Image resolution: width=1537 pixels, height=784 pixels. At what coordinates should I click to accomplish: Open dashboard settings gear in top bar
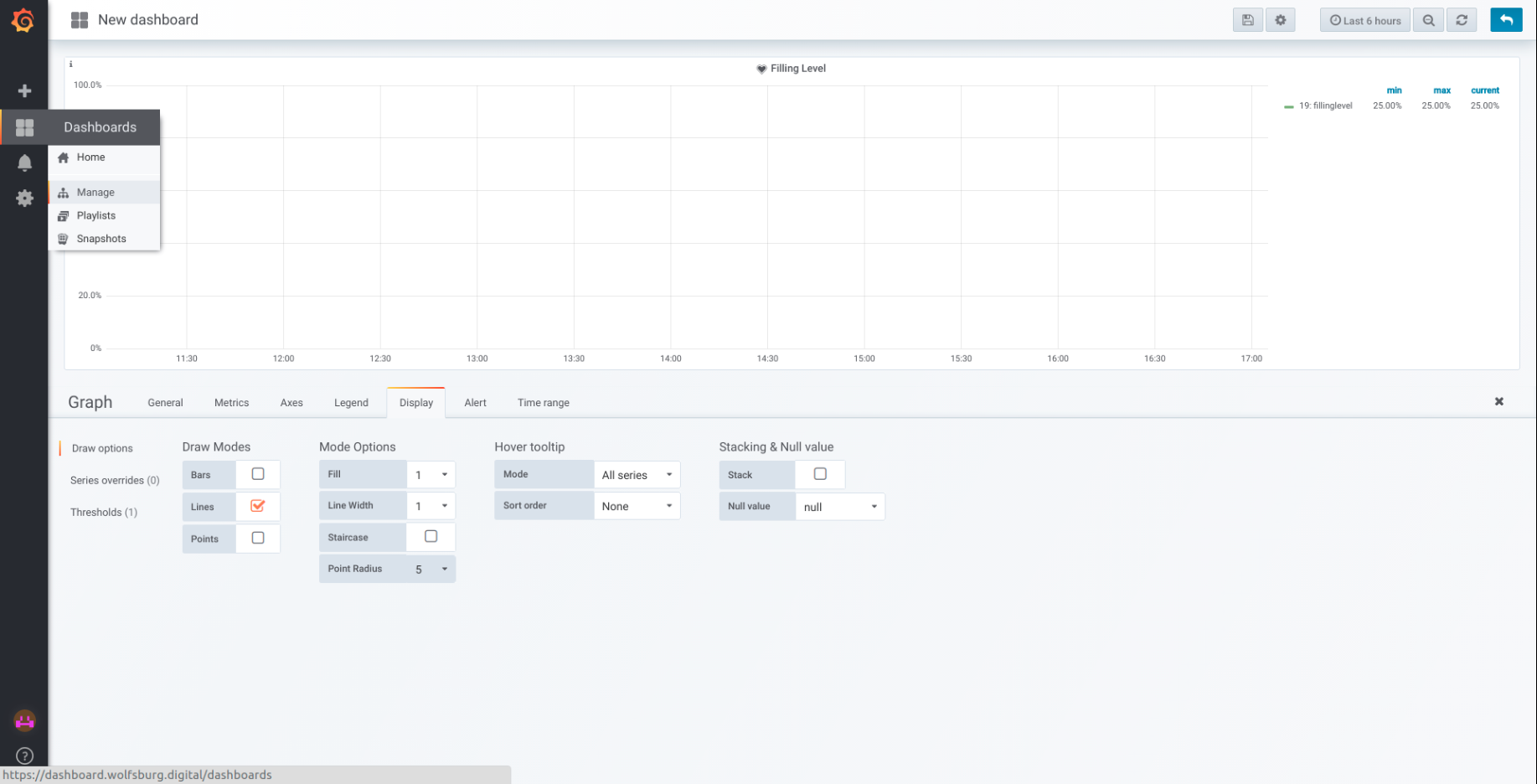1280,20
